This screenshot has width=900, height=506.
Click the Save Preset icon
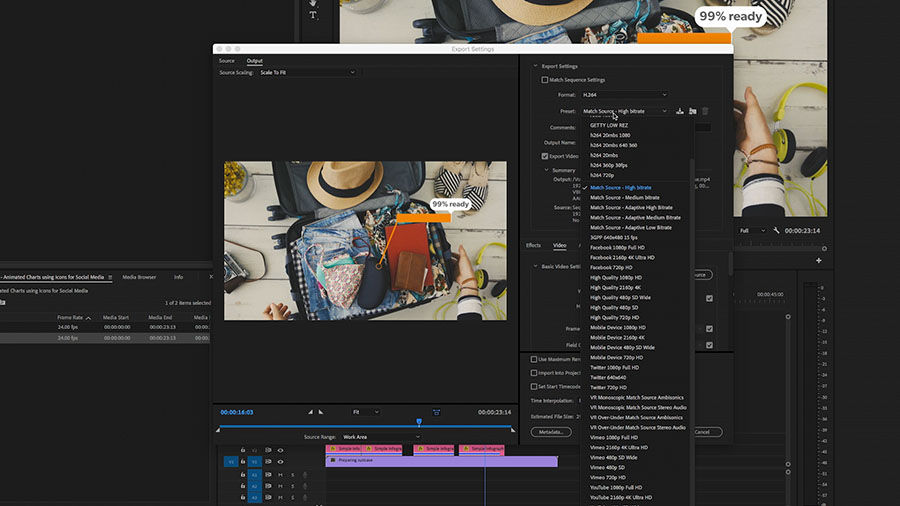(680, 111)
